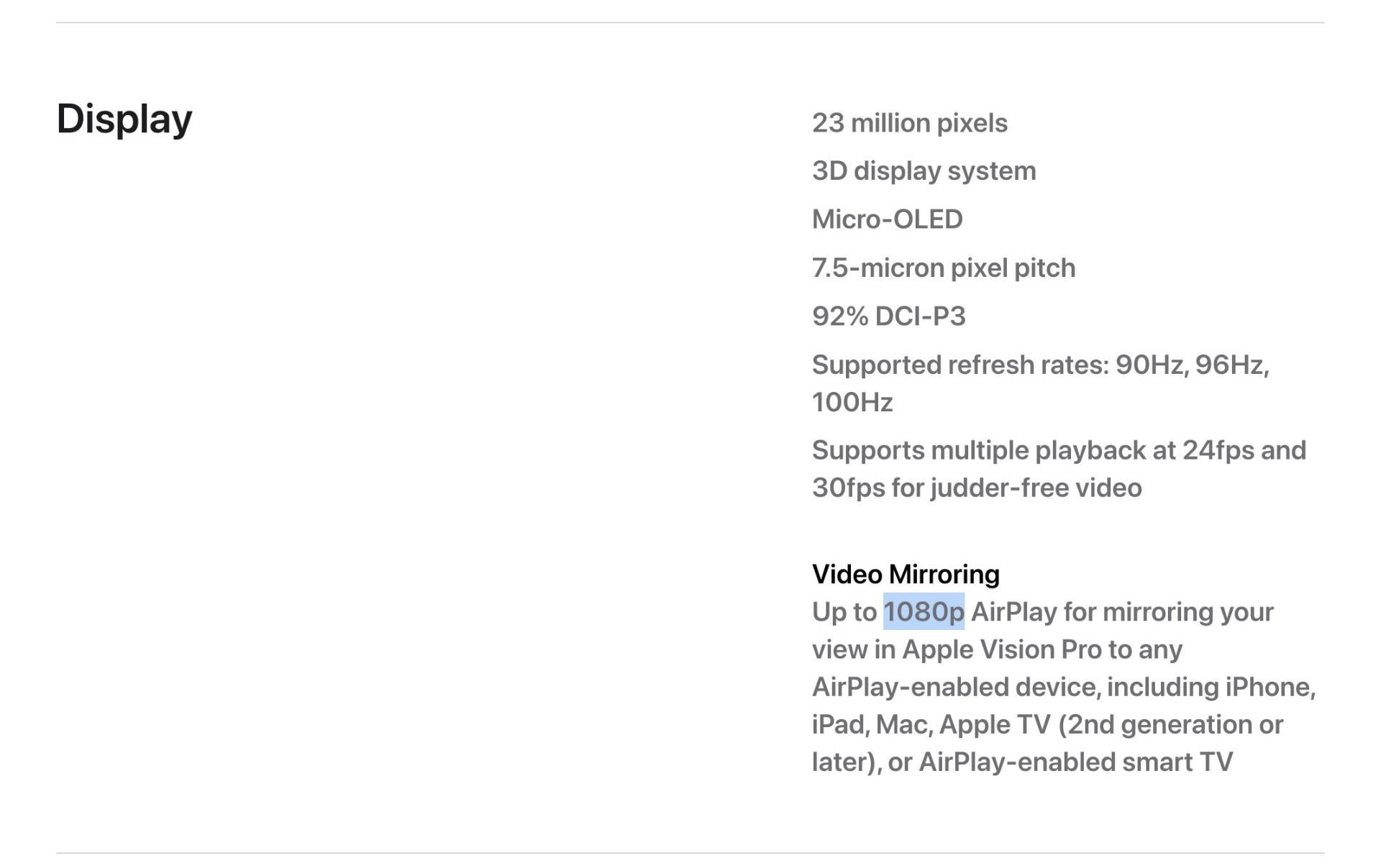Click the "90Hz" refresh rate value
The height and width of the screenshot is (868, 1381).
click(x=1149, y=365)
